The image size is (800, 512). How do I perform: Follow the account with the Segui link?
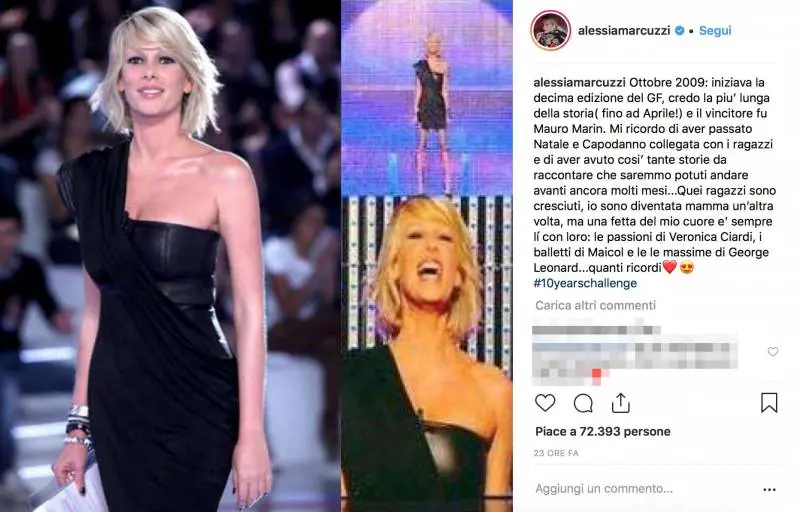(x=715, y=31)
